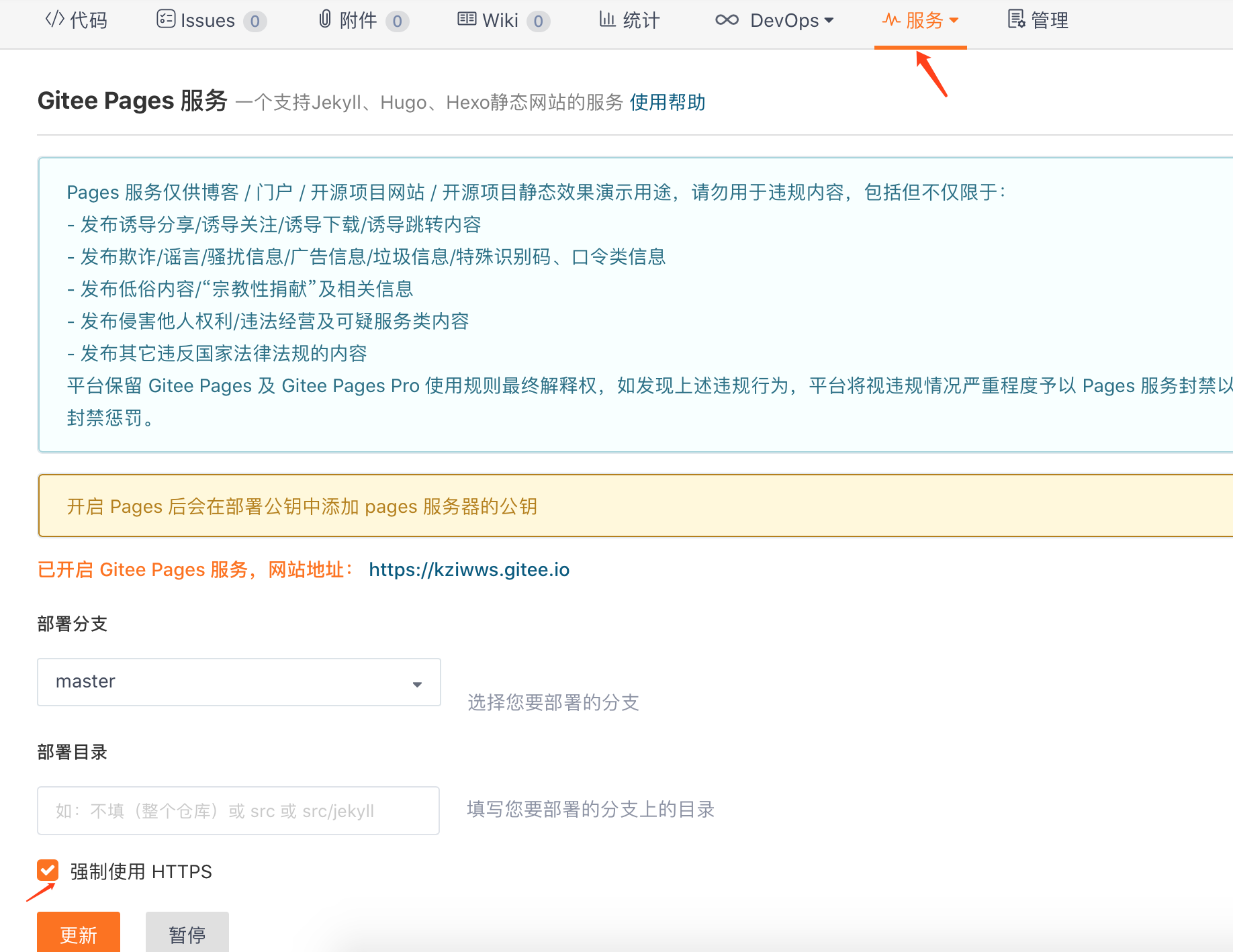Open the 使用帮助 help link
This screenshot has width=1233, height=952.
click(x=667, y=103)
